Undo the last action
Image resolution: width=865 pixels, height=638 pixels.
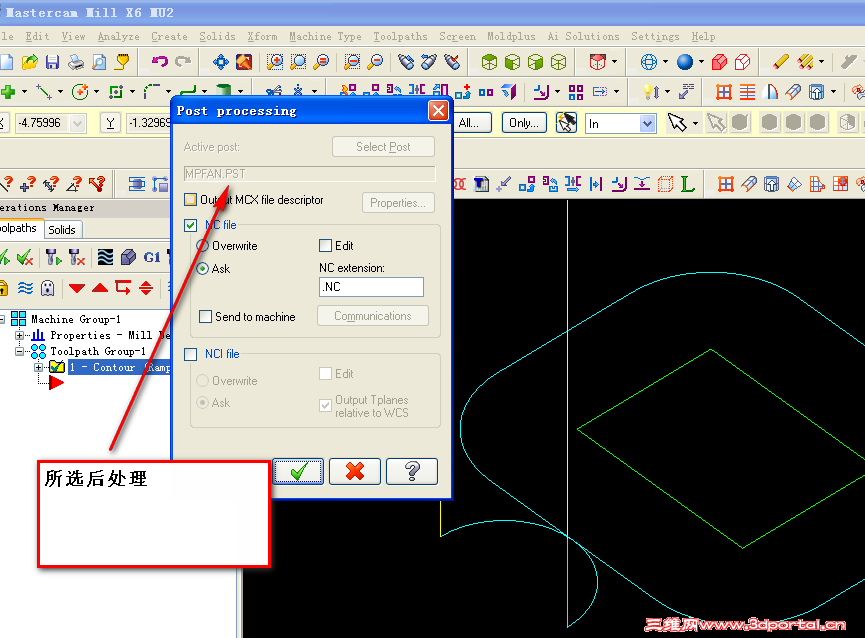[x=159, y=61]
